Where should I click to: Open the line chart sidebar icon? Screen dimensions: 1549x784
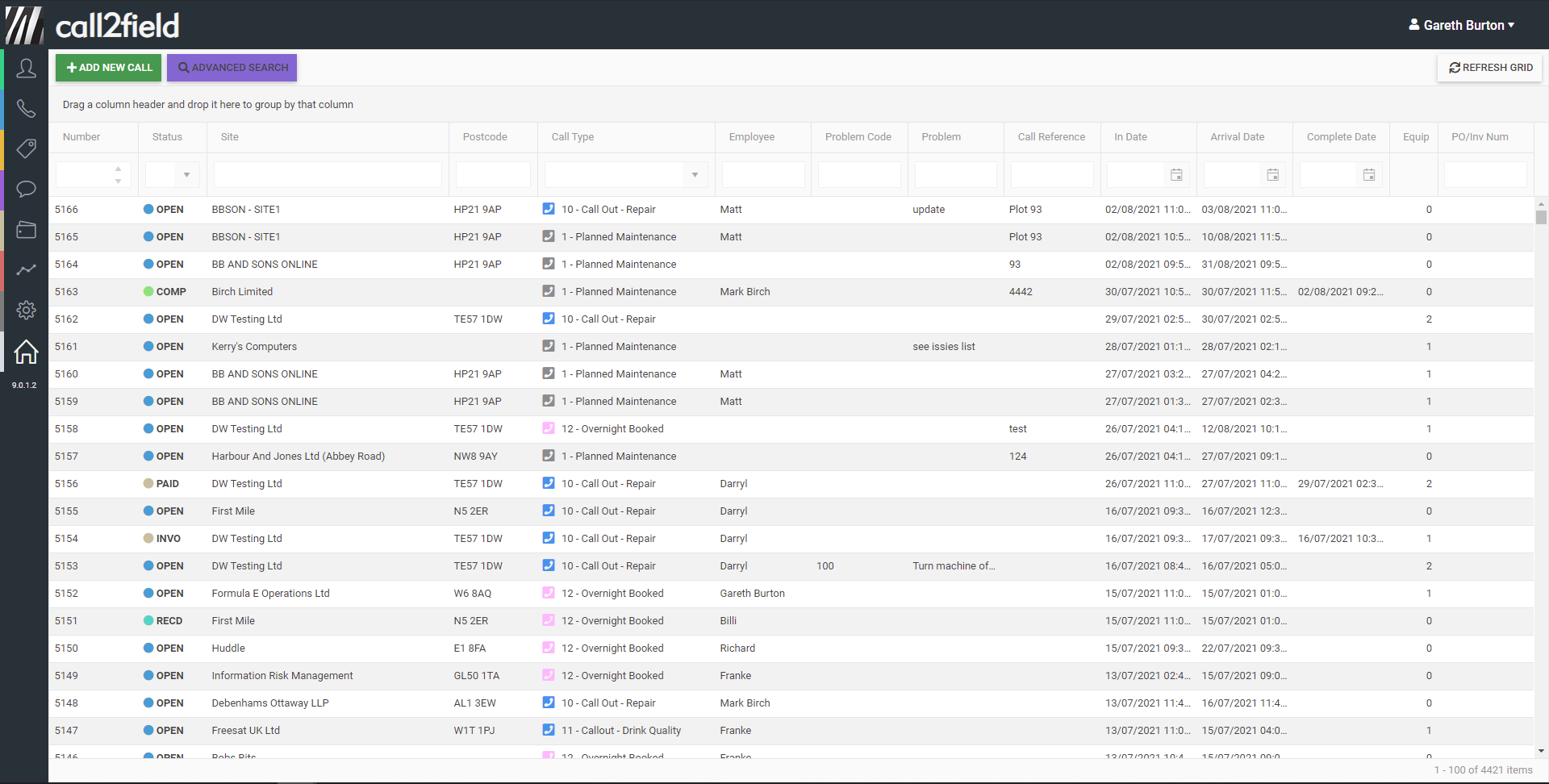click(26, 270)
